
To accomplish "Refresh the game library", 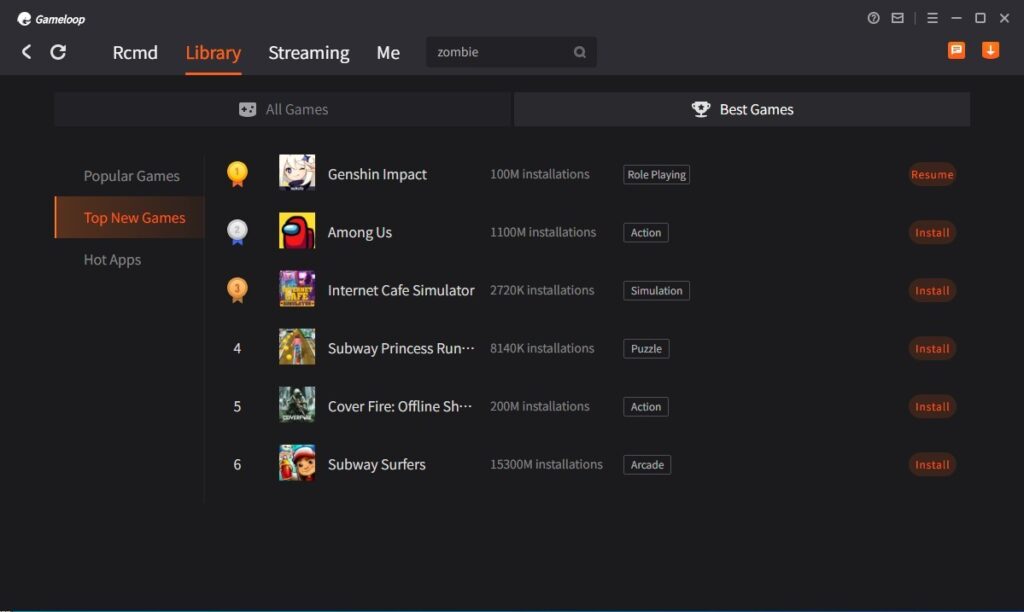I will [58, 52].
